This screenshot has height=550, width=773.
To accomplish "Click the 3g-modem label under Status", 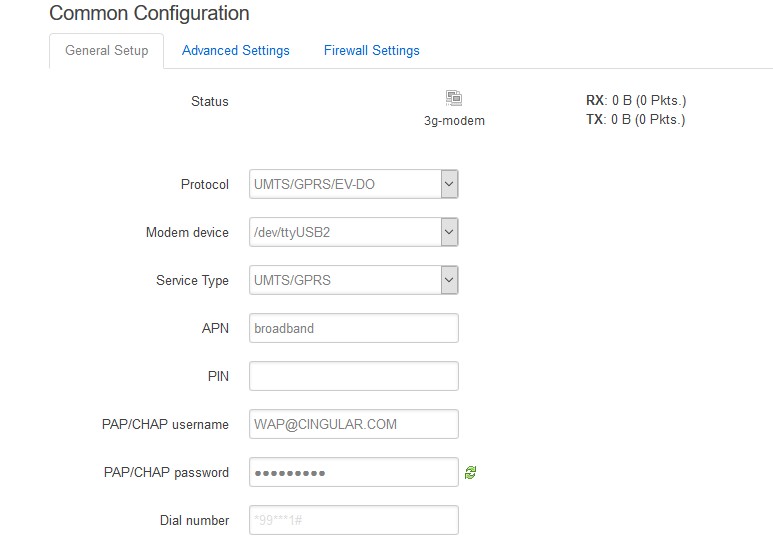I will [x=454, y=120].
